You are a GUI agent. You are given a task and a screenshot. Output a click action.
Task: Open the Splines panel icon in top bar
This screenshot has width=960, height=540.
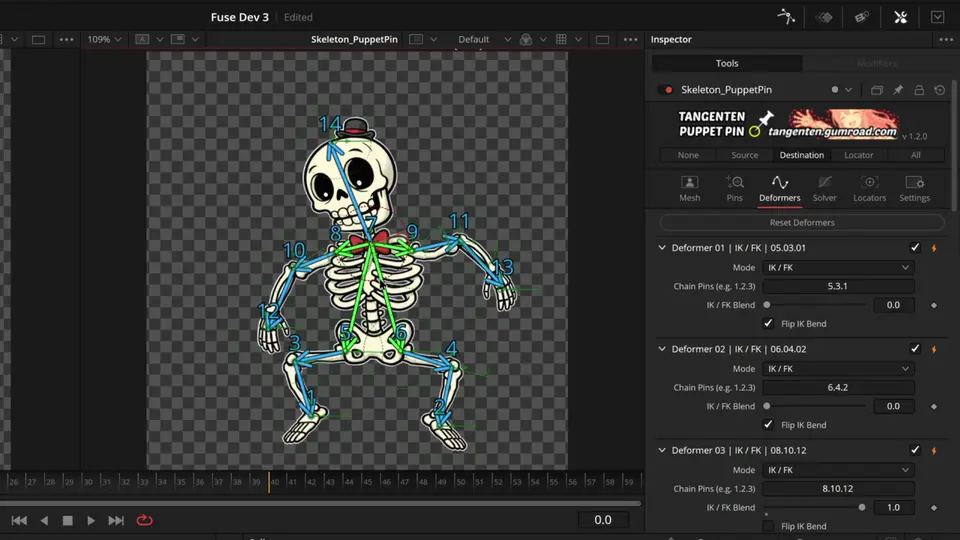pos(786,17)
